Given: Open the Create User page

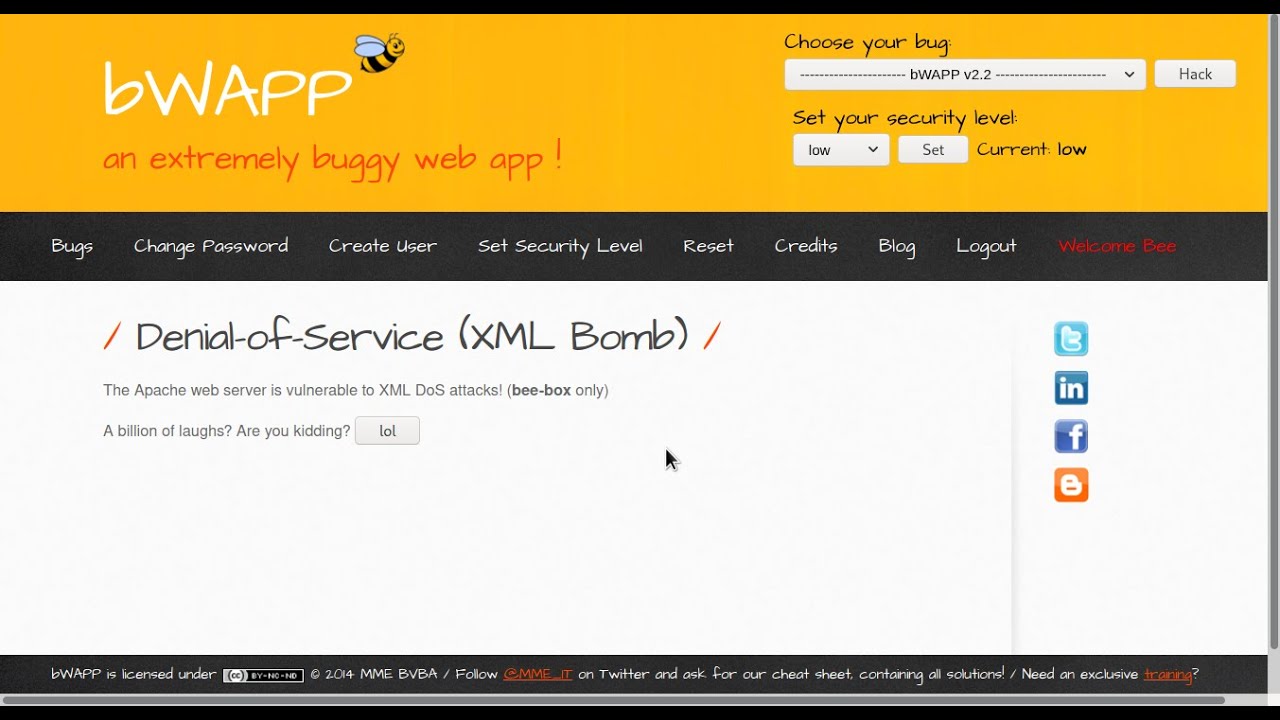Looking at the screenshot, I should tap(383, 246).
